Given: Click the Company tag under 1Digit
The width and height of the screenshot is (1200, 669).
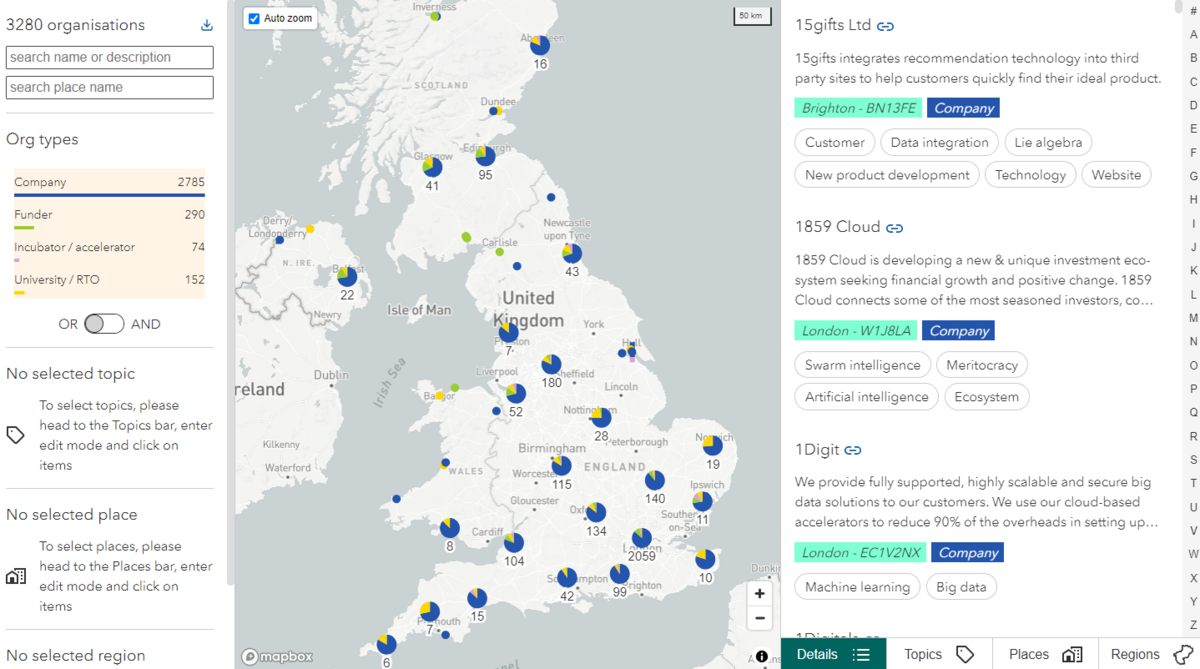Looking at the screenshot, I should pyautogui.click(x=967, y=553).
